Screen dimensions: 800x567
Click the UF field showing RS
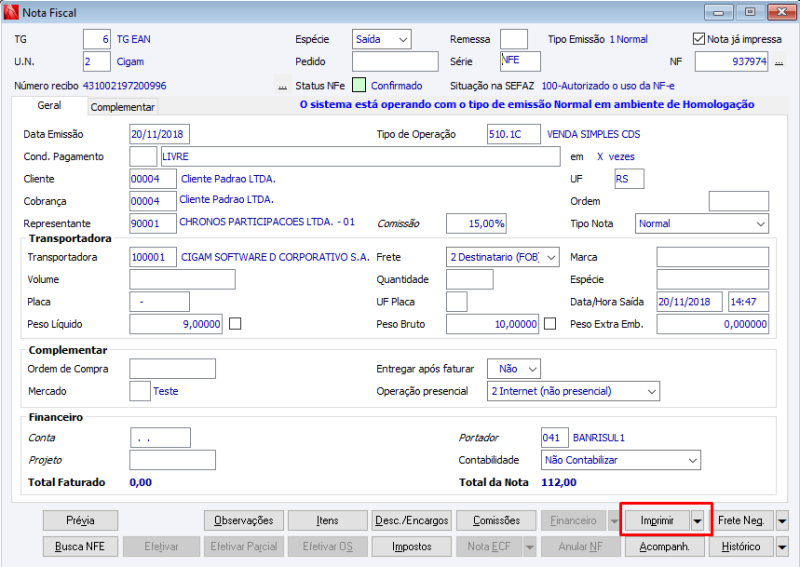coord(629,179)
